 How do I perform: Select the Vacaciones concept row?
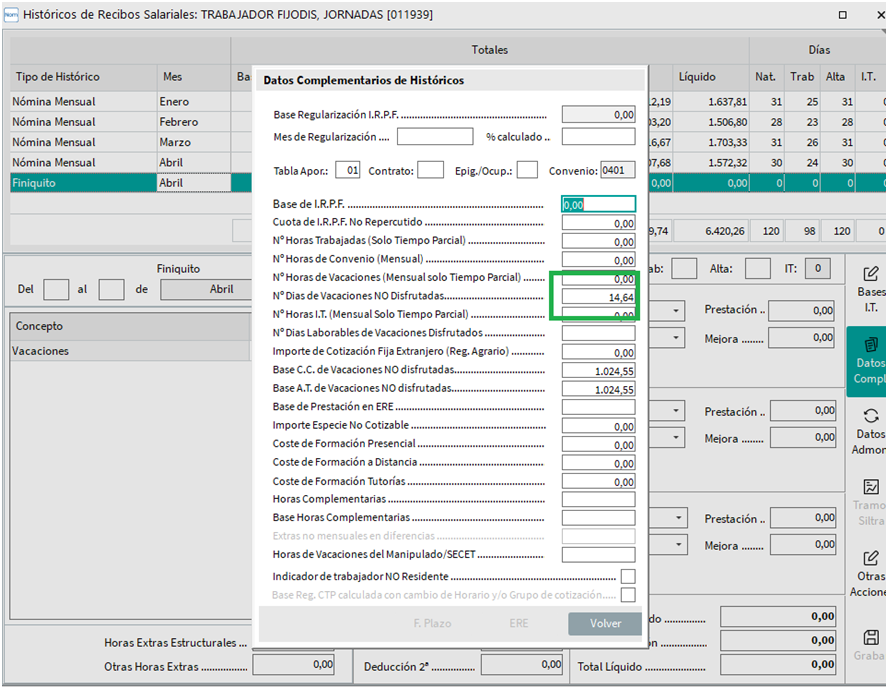point(130,351)
